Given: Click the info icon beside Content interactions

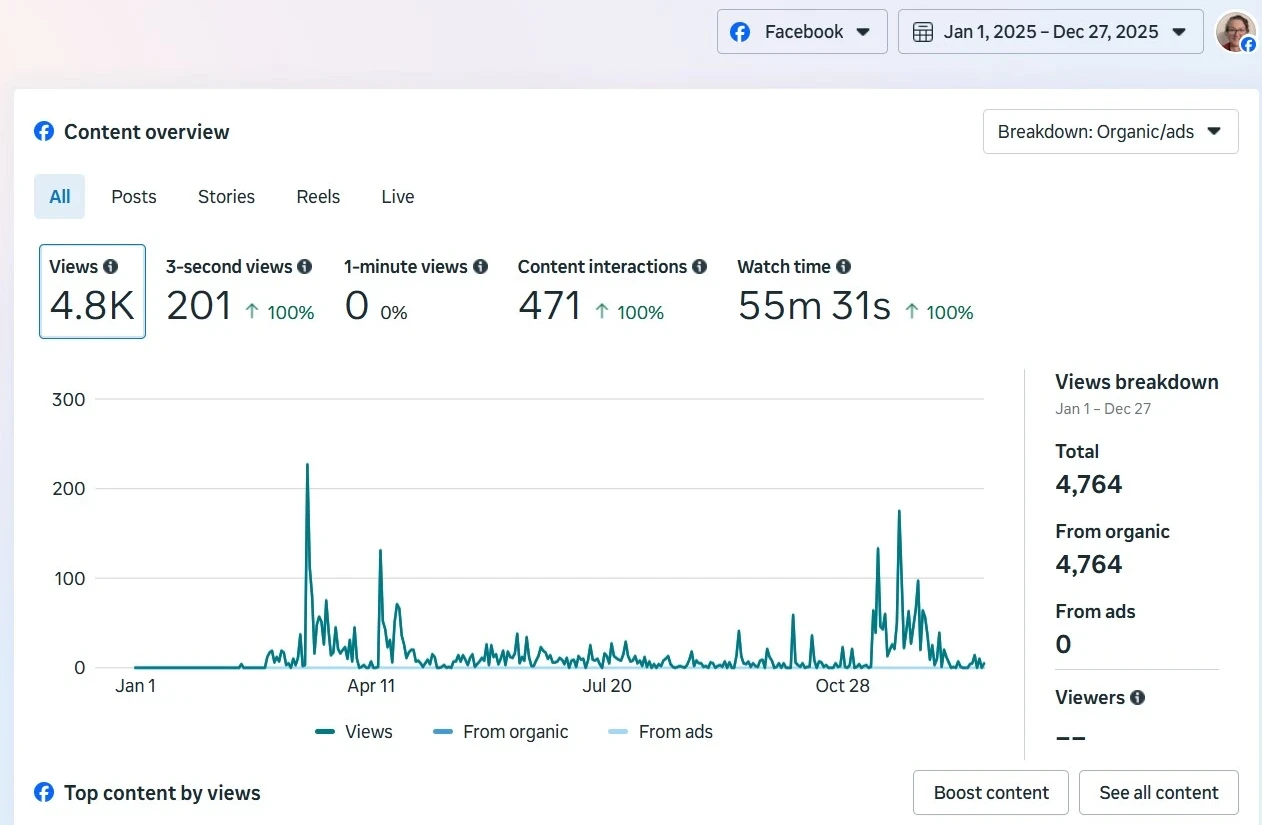Looking at the screenshot, I should click(700, 266).
